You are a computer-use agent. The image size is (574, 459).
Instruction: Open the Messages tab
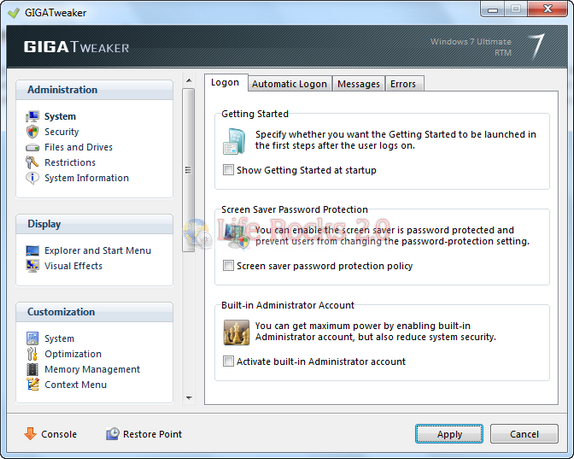coord(359,84)
